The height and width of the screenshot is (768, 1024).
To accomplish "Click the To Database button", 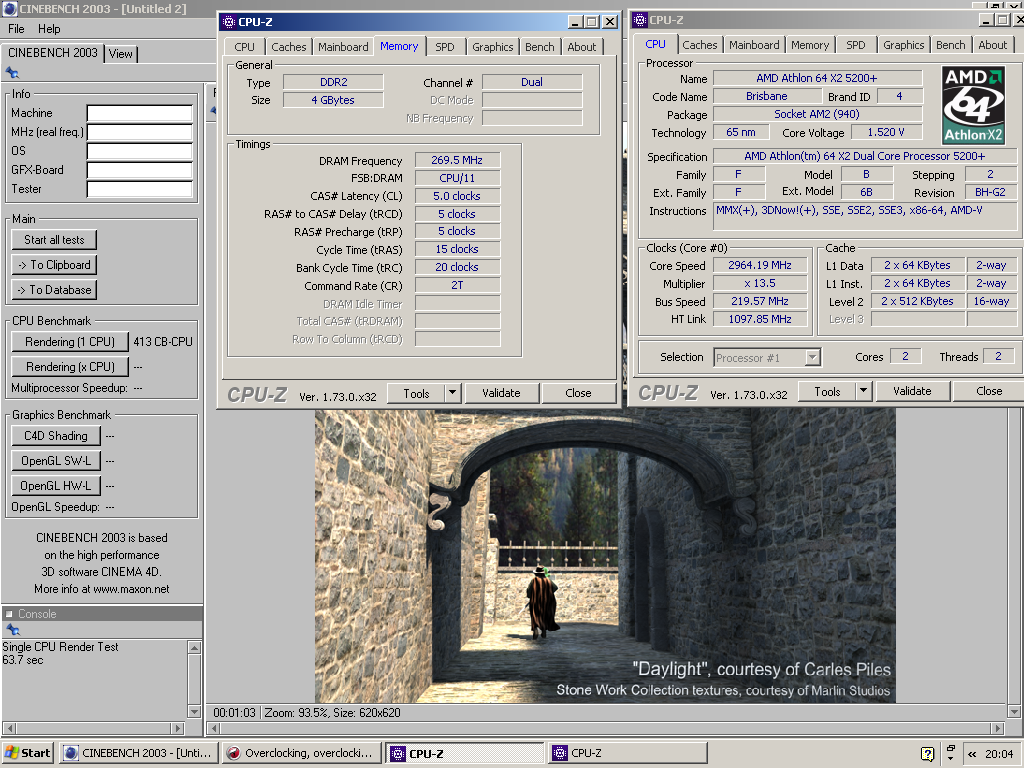I will click(x=54, y=290).
